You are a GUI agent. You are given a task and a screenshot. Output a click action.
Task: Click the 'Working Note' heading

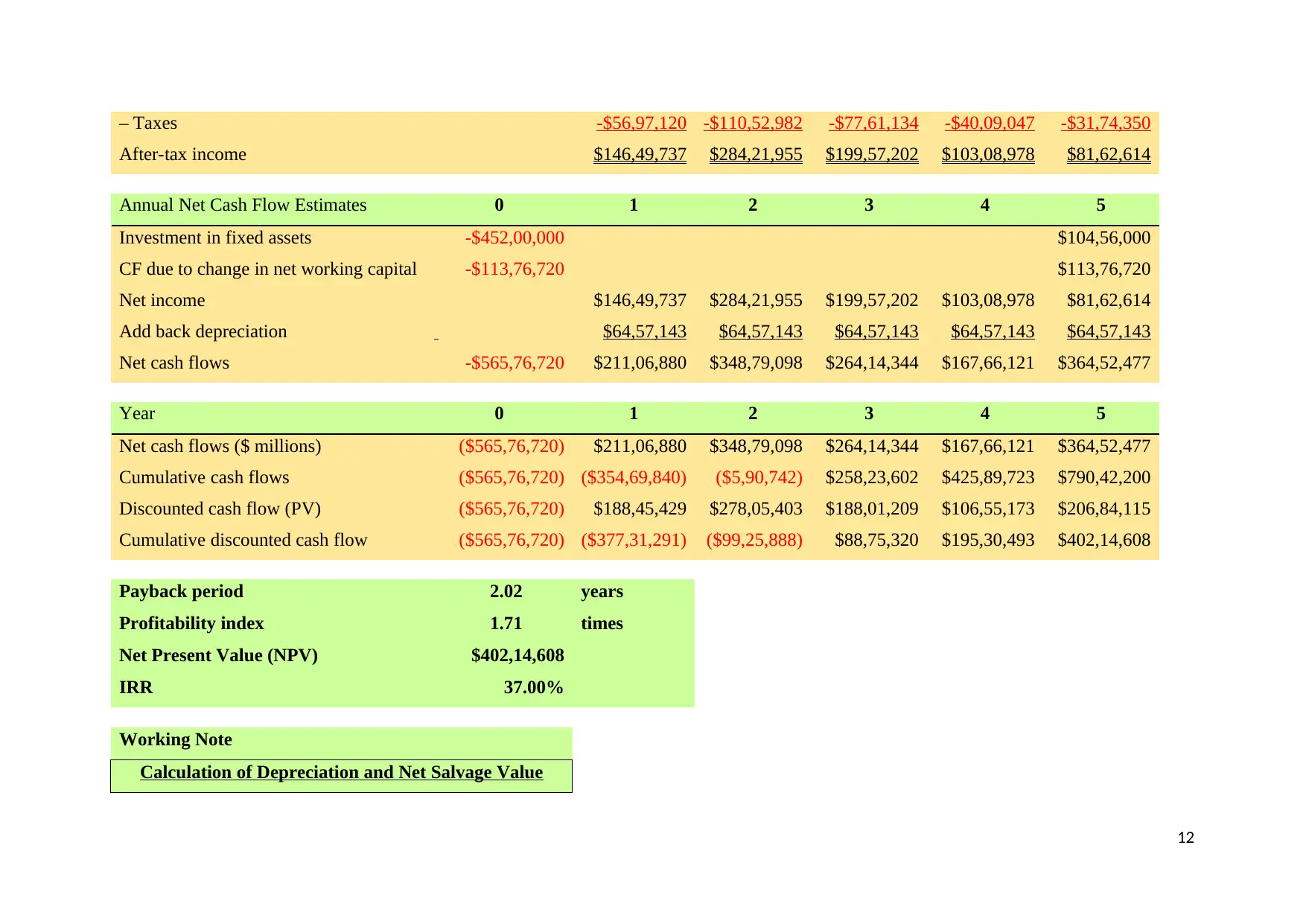pyautogui.click(x=175, y=740)
